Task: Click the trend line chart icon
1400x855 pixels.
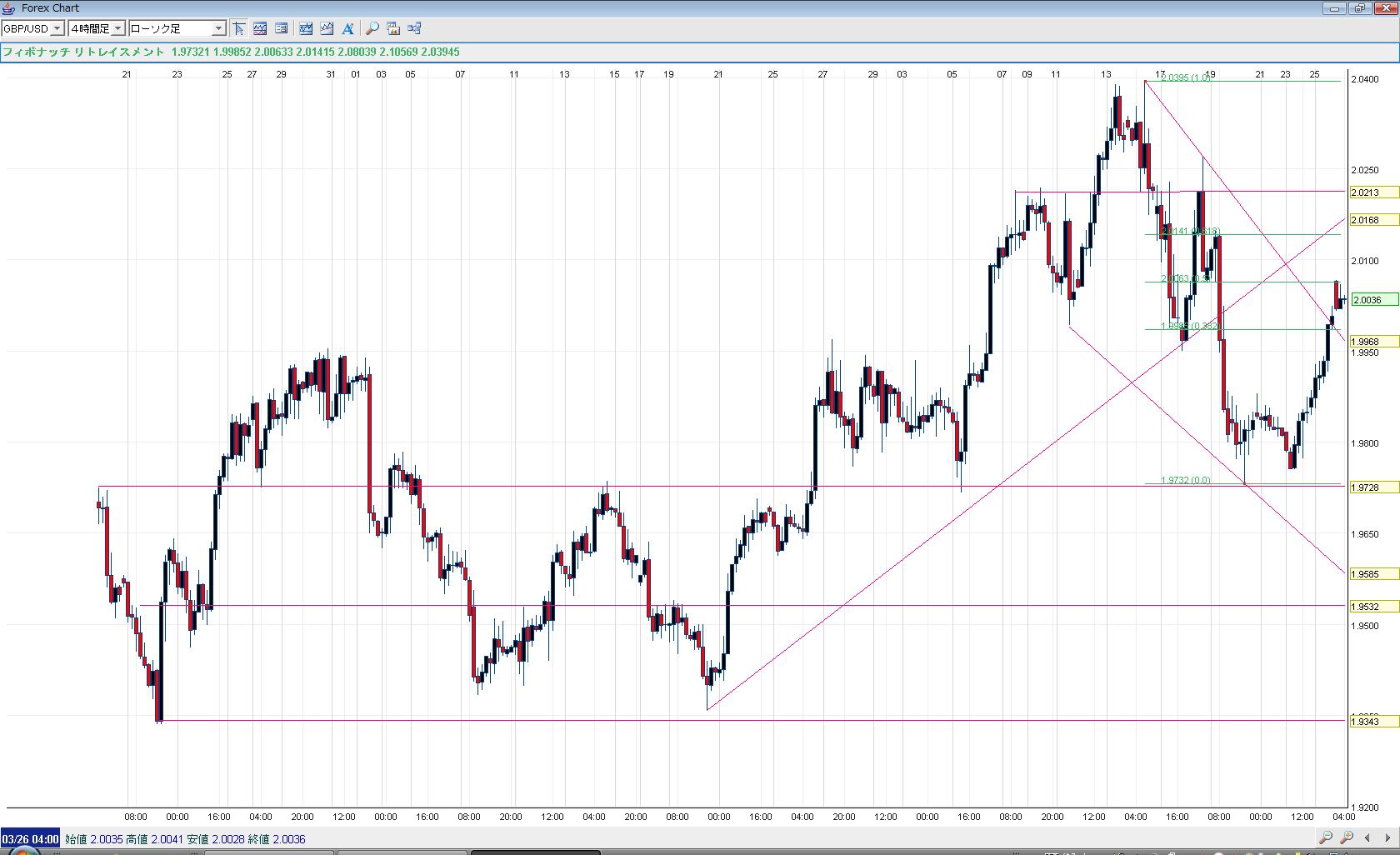Action: tap(306, 28)
